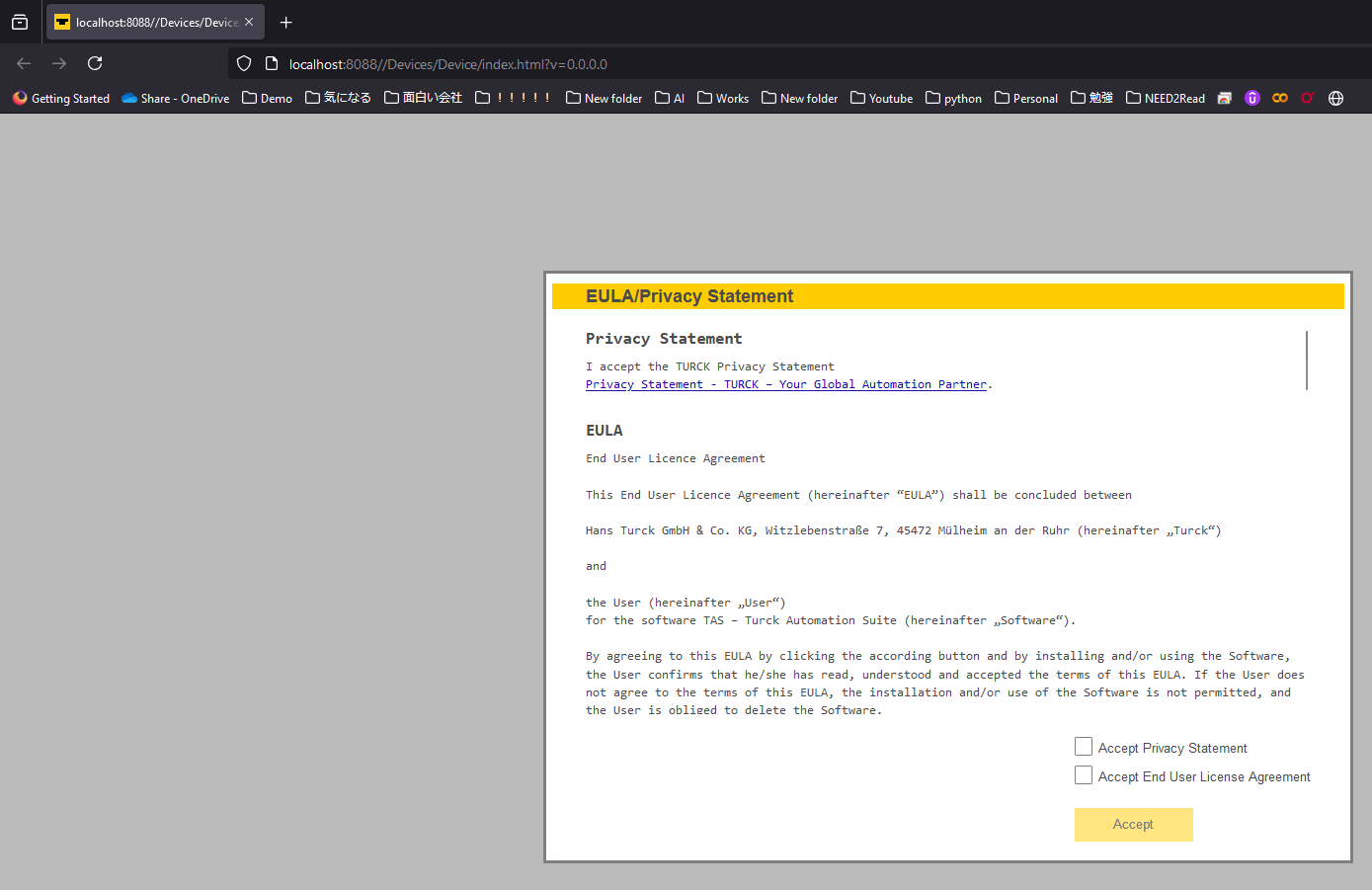Open the Personal bookmarks folder
The width and height of the screenshot is (1372, 890).
[1026, 98]
